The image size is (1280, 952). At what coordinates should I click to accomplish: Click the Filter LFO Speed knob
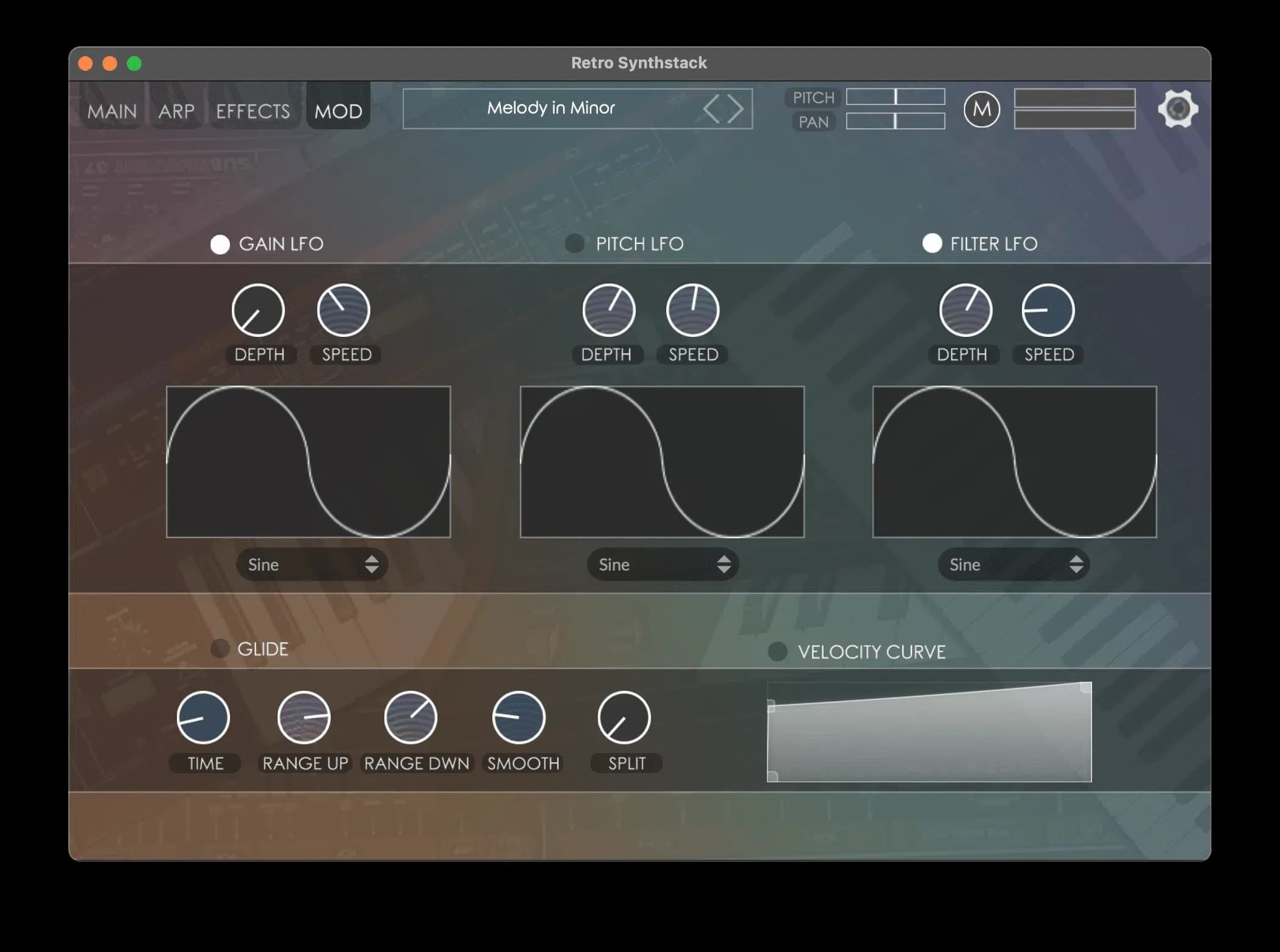[1047, 310]
